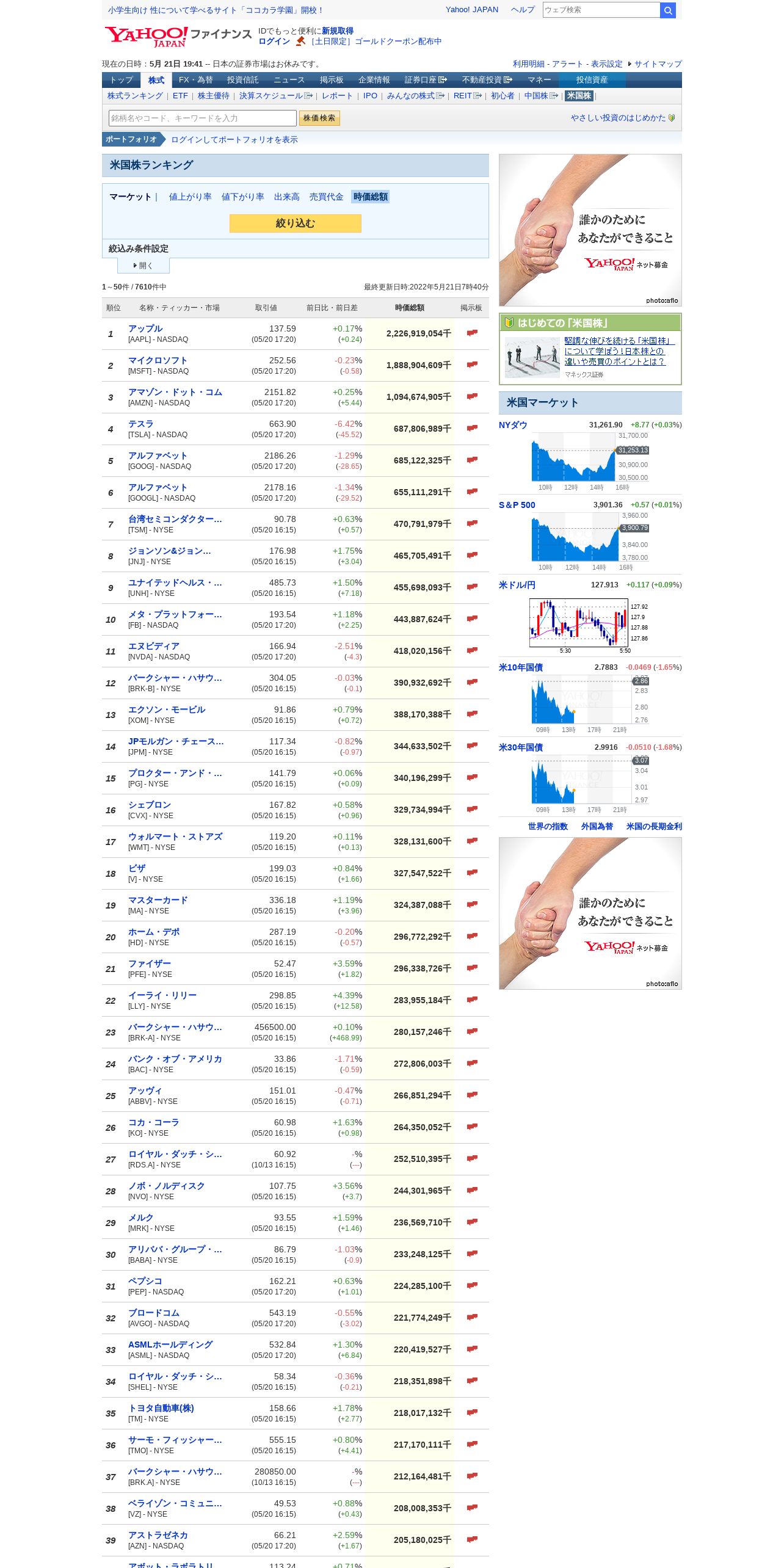Screen dimensions: 784x1568
Task: Open the 米国の長期金利 link
Action: point(654,827)
